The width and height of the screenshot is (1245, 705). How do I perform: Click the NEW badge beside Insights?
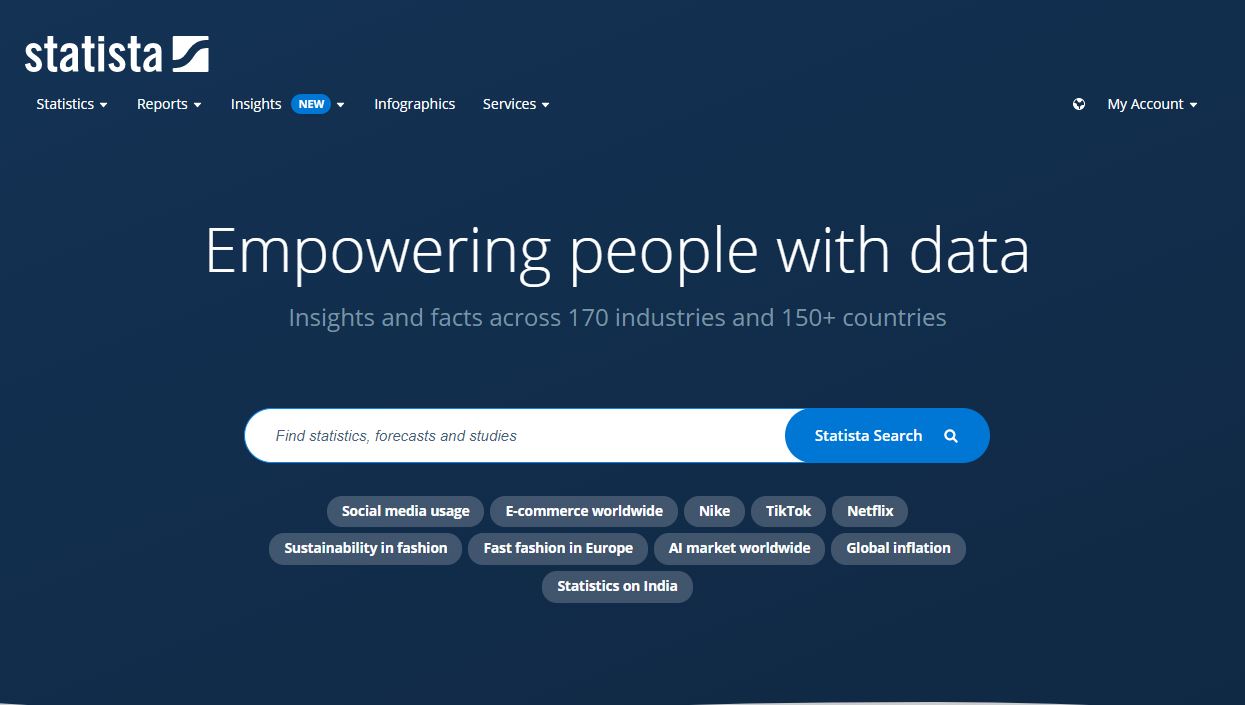311,104
